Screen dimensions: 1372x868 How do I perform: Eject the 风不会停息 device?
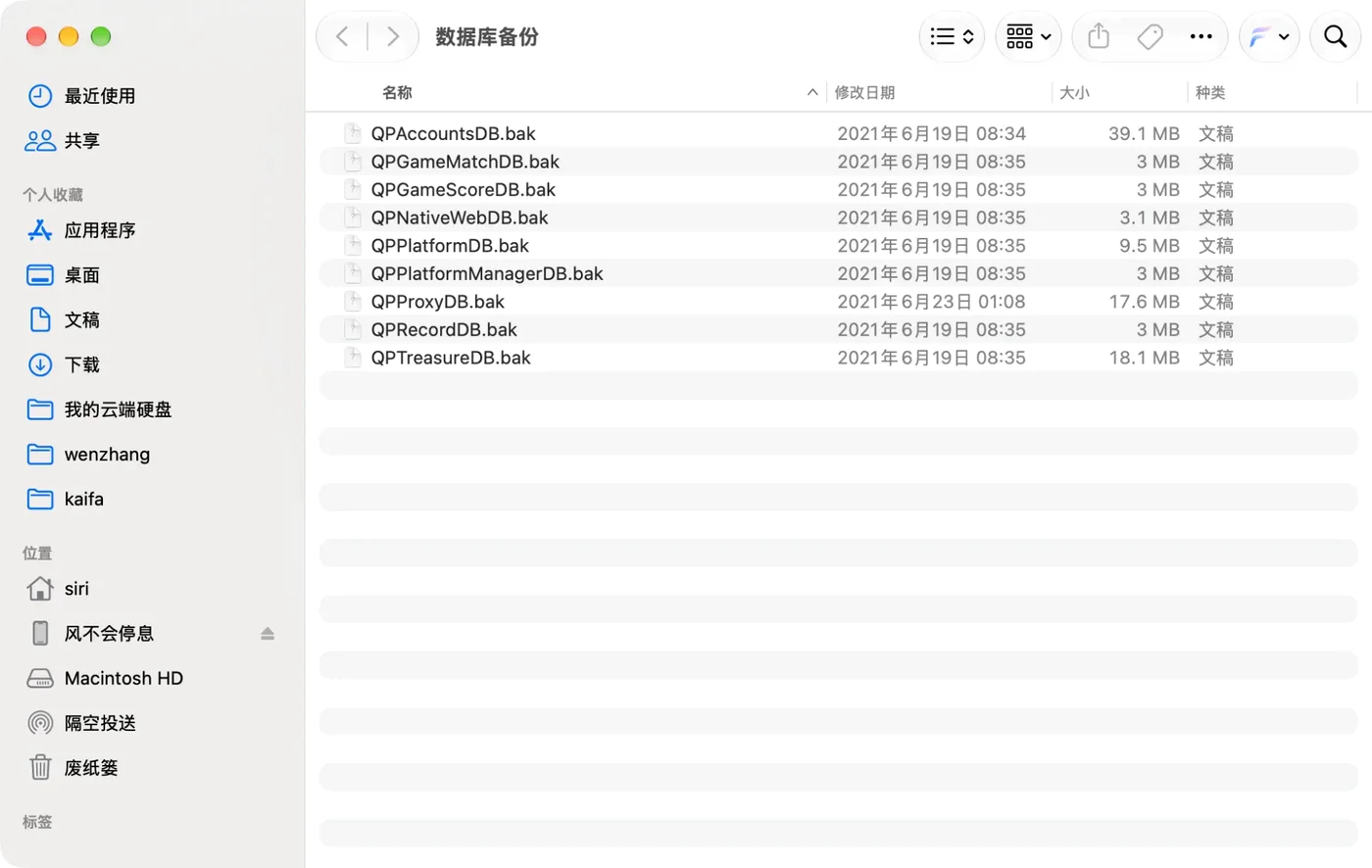(268, 634)
